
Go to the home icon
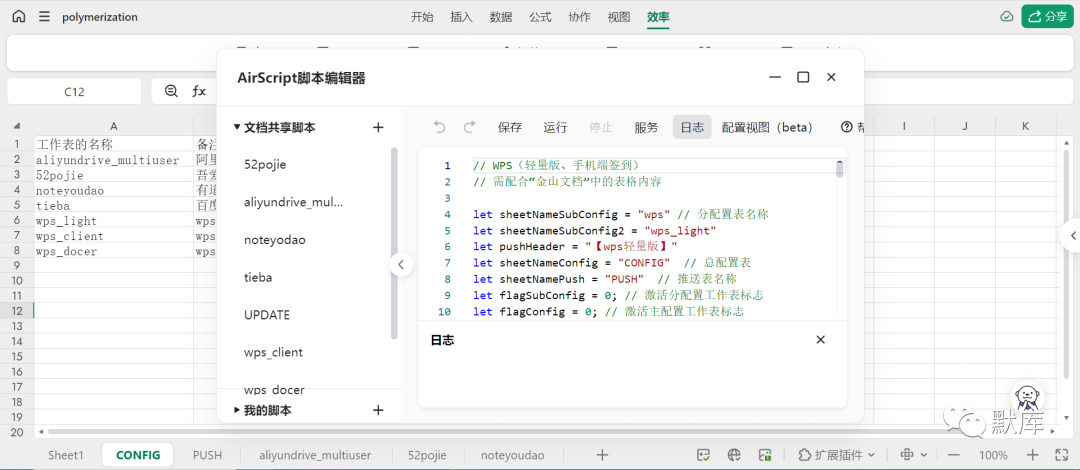[x=19, y=17]
